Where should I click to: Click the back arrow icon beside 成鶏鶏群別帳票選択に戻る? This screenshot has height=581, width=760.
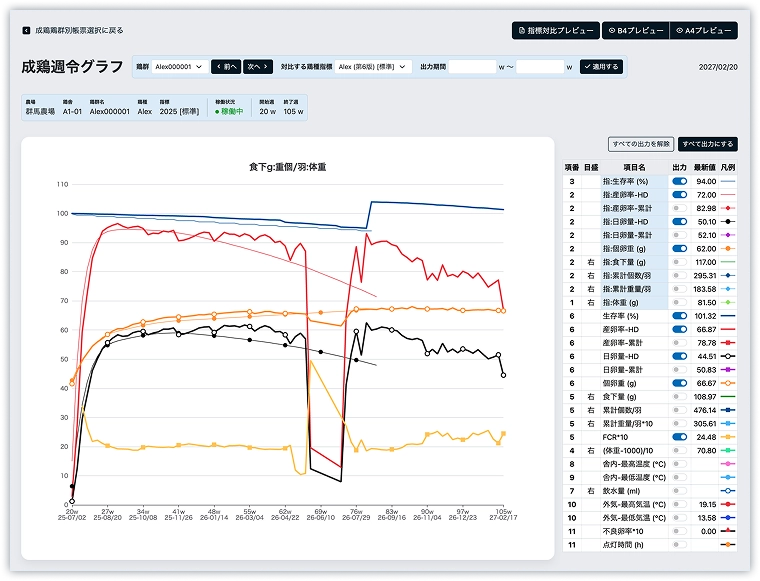pyautogui.click(x=26, y=31)
